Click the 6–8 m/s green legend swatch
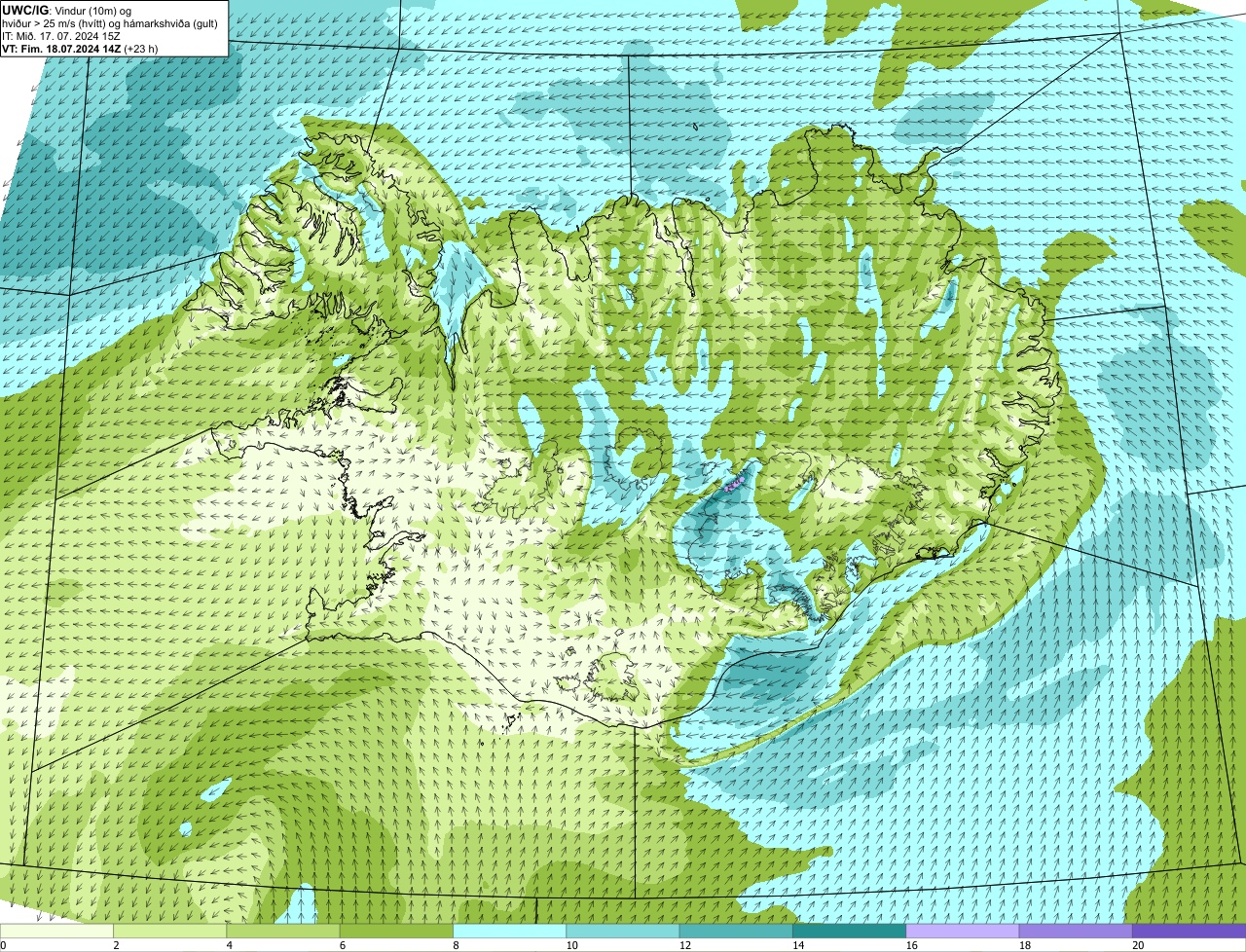Screen dimensions: 1246x952 coord(396,931)
